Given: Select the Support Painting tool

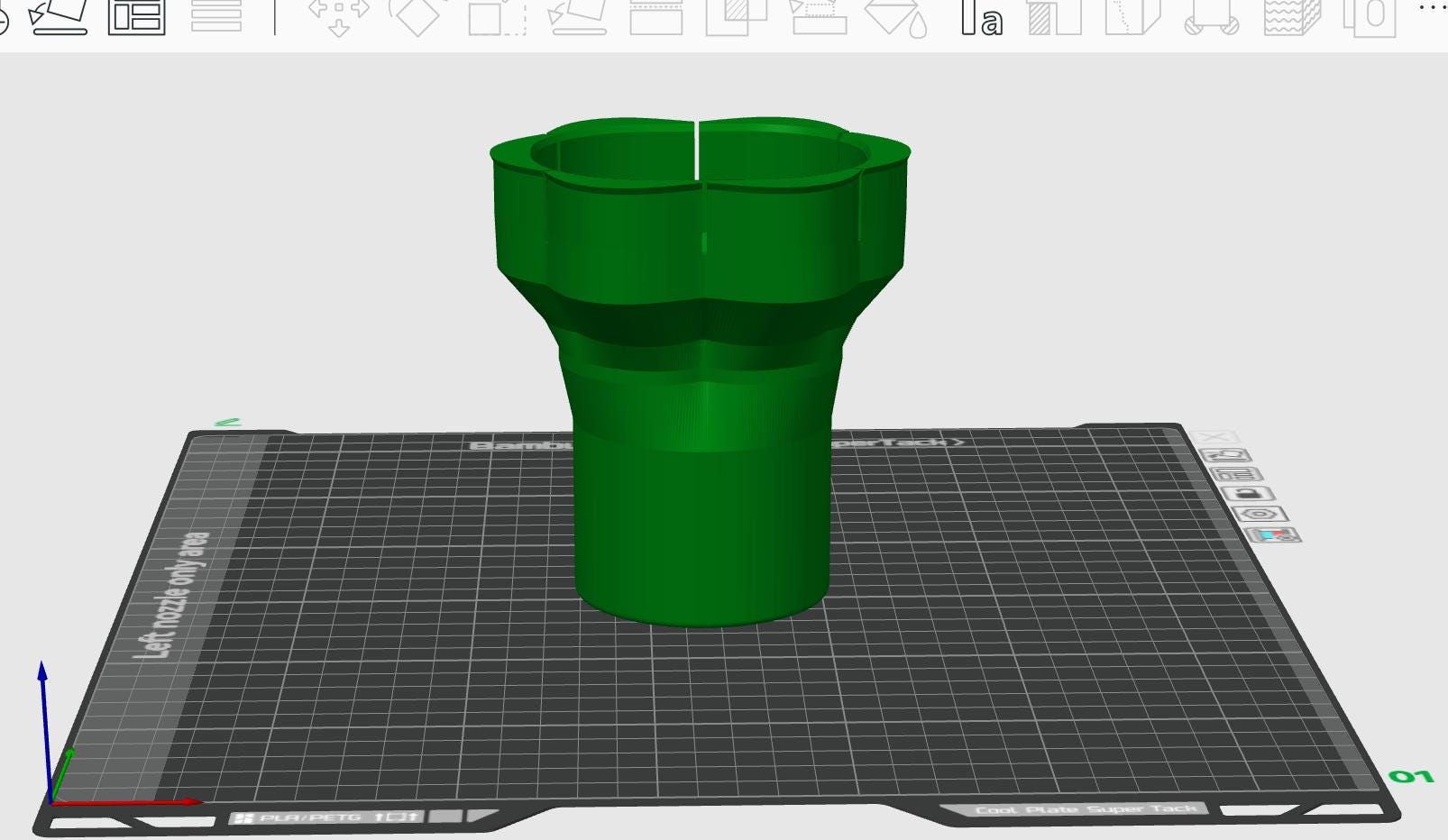Looking at the screenshot, I should pos(817,16).
